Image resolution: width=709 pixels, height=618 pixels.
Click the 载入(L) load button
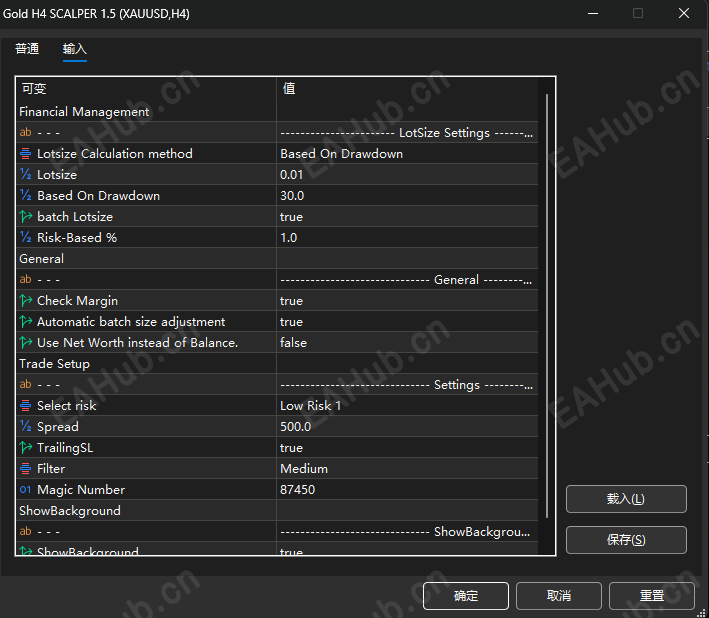click(626, 499)
